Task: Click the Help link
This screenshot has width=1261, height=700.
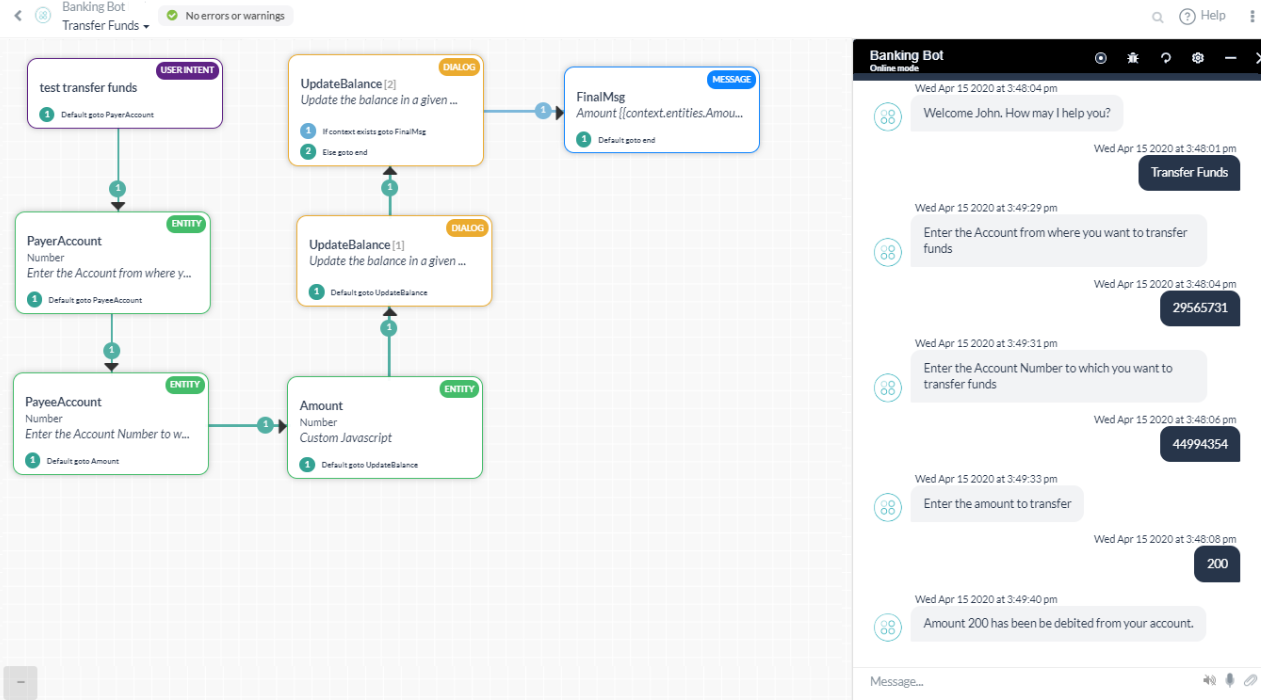Action: (1202, 16)
